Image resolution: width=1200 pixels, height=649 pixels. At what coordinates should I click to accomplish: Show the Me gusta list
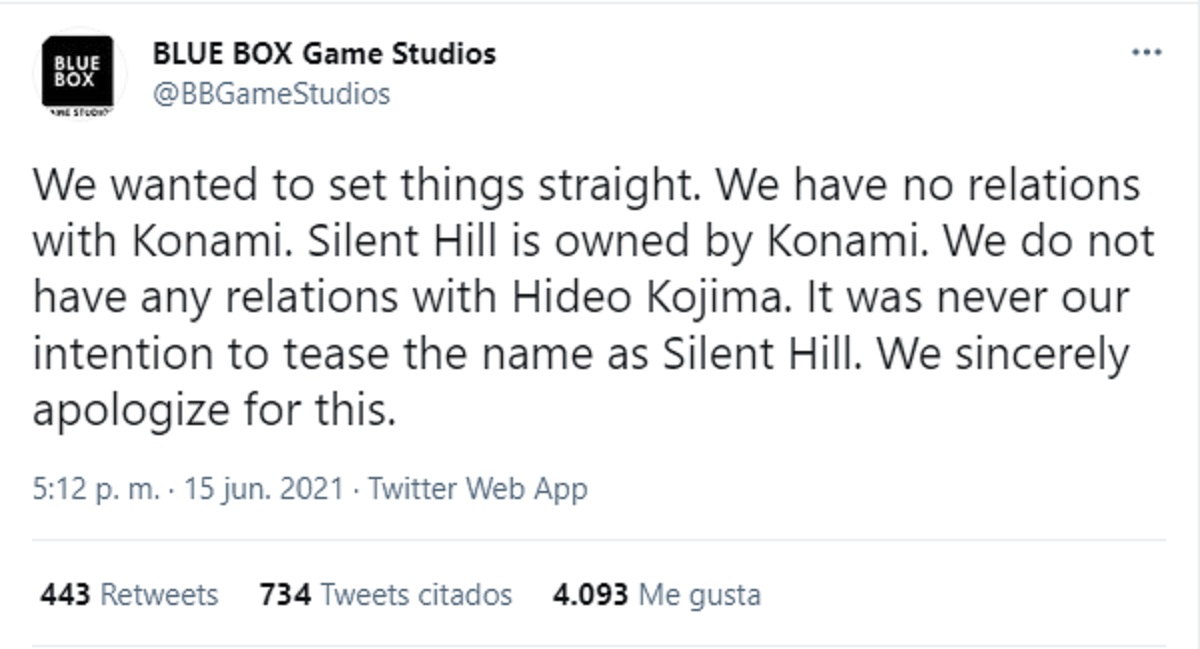[x=700, y=595]
